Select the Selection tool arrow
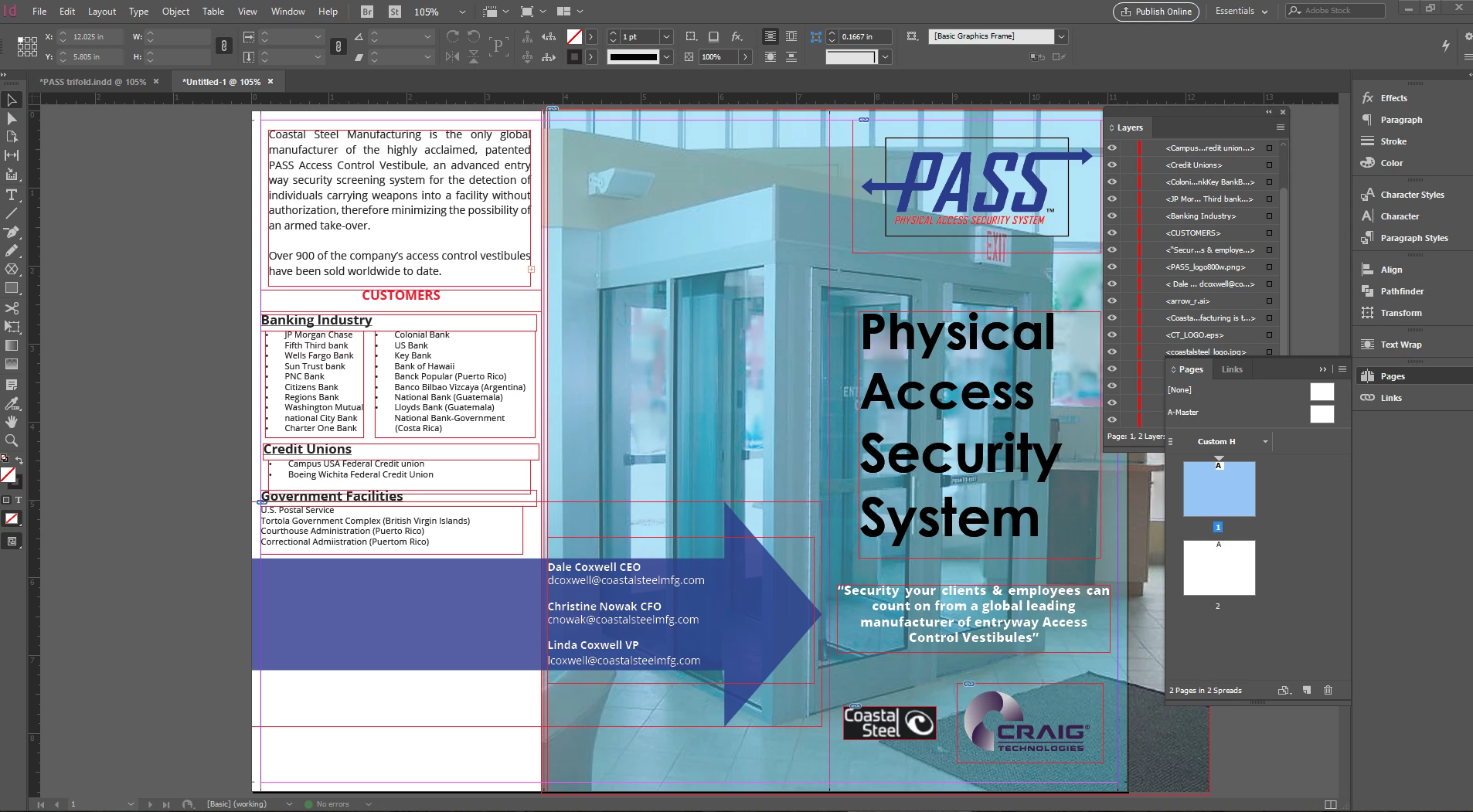The image size is (1473, 812). [12, 100]
